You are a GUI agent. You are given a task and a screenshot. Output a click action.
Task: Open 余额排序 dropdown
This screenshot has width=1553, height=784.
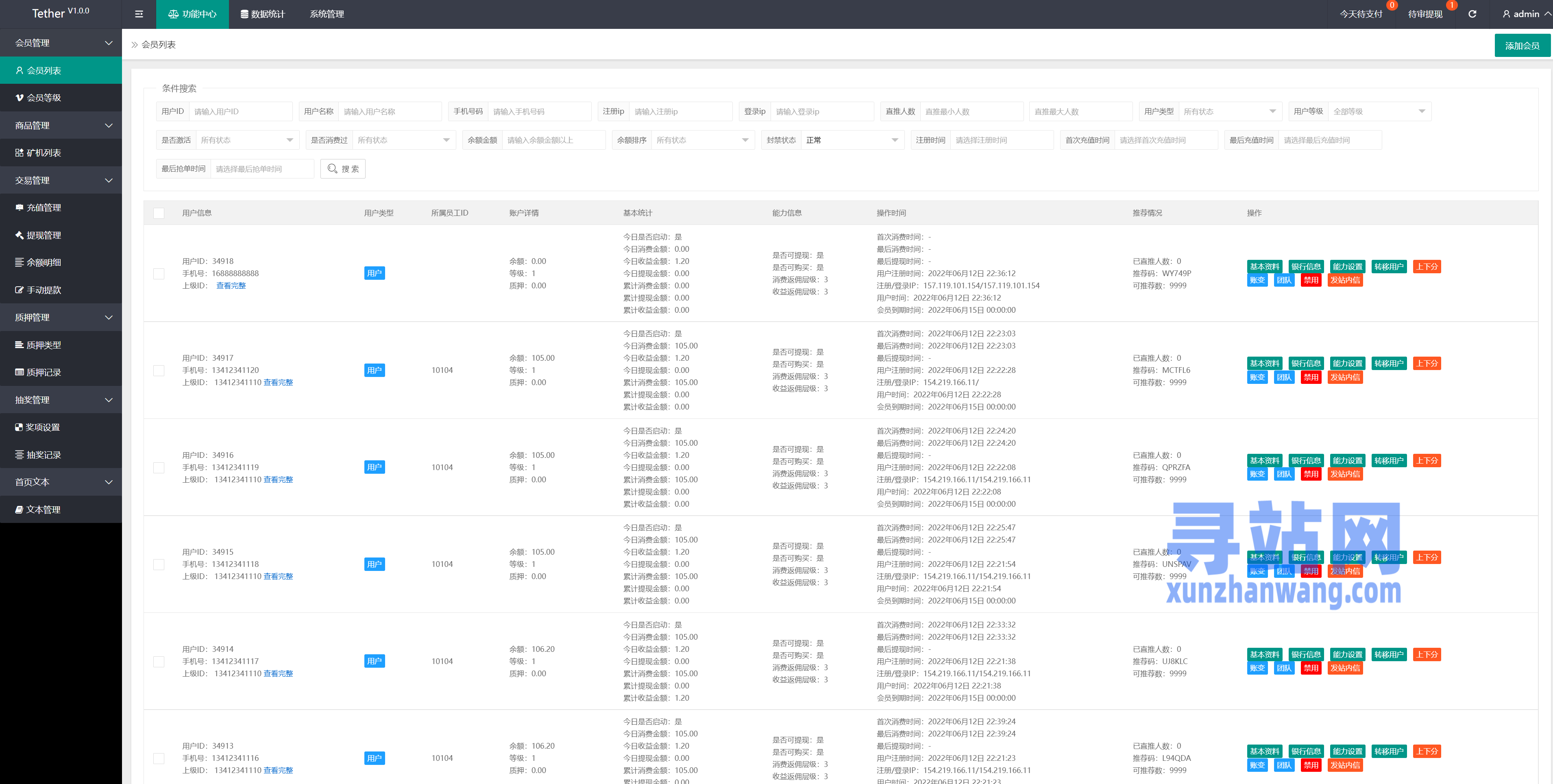(x=703, y=140)
